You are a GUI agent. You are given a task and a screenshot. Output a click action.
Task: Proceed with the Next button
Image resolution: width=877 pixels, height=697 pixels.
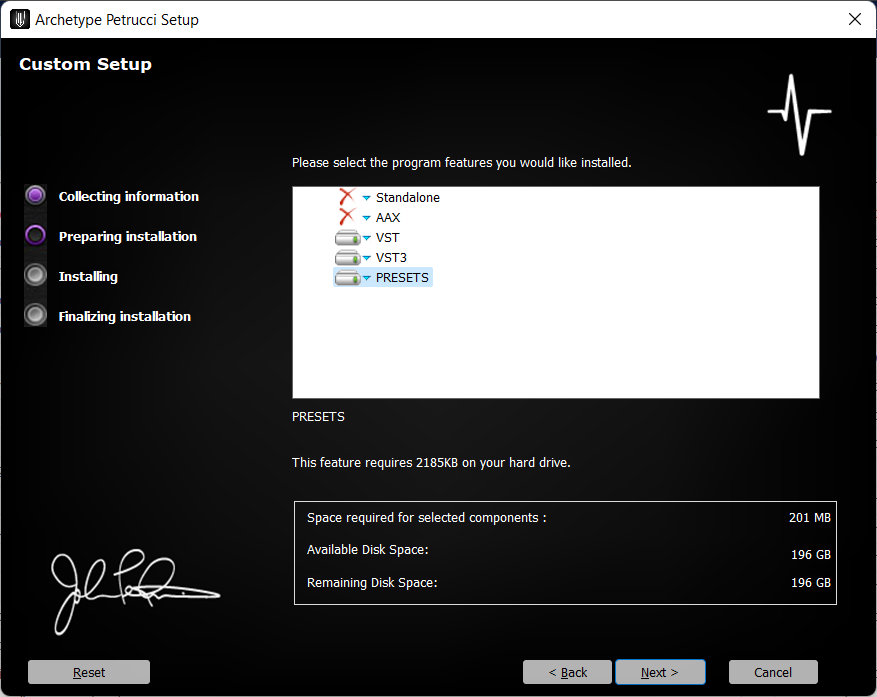660,672
